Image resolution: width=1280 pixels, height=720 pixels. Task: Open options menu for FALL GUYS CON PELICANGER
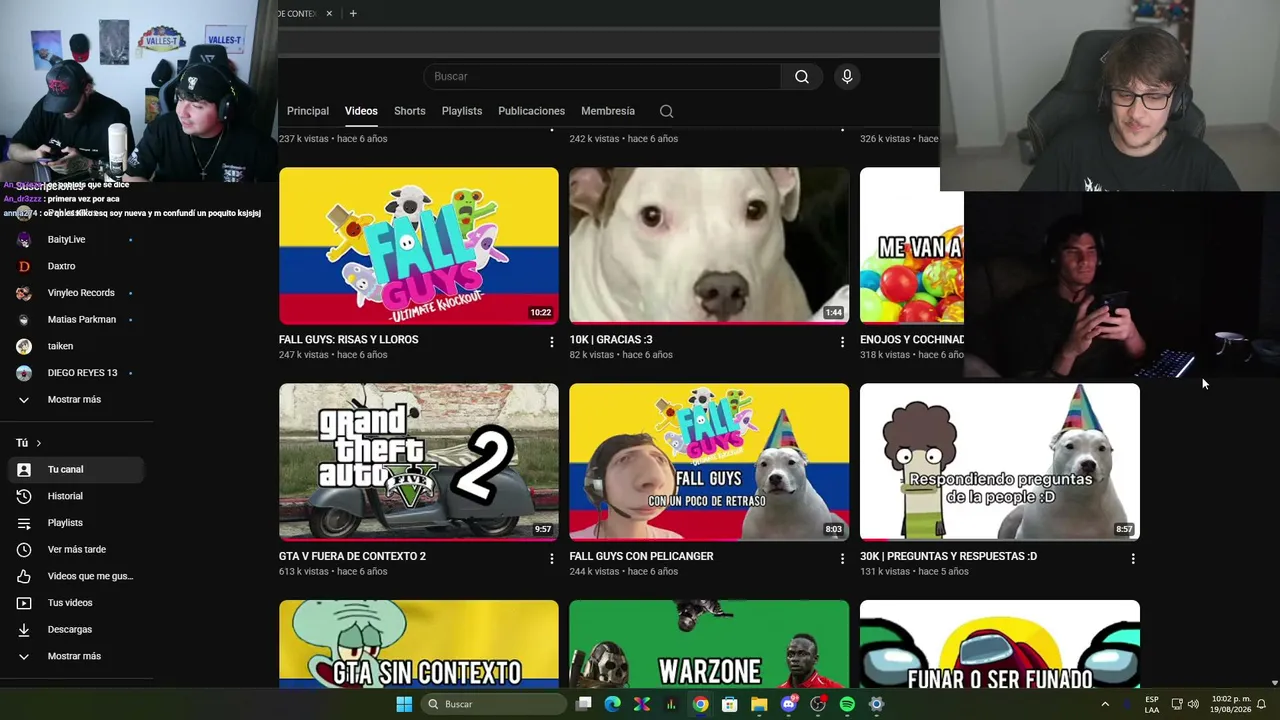point(842,559)
